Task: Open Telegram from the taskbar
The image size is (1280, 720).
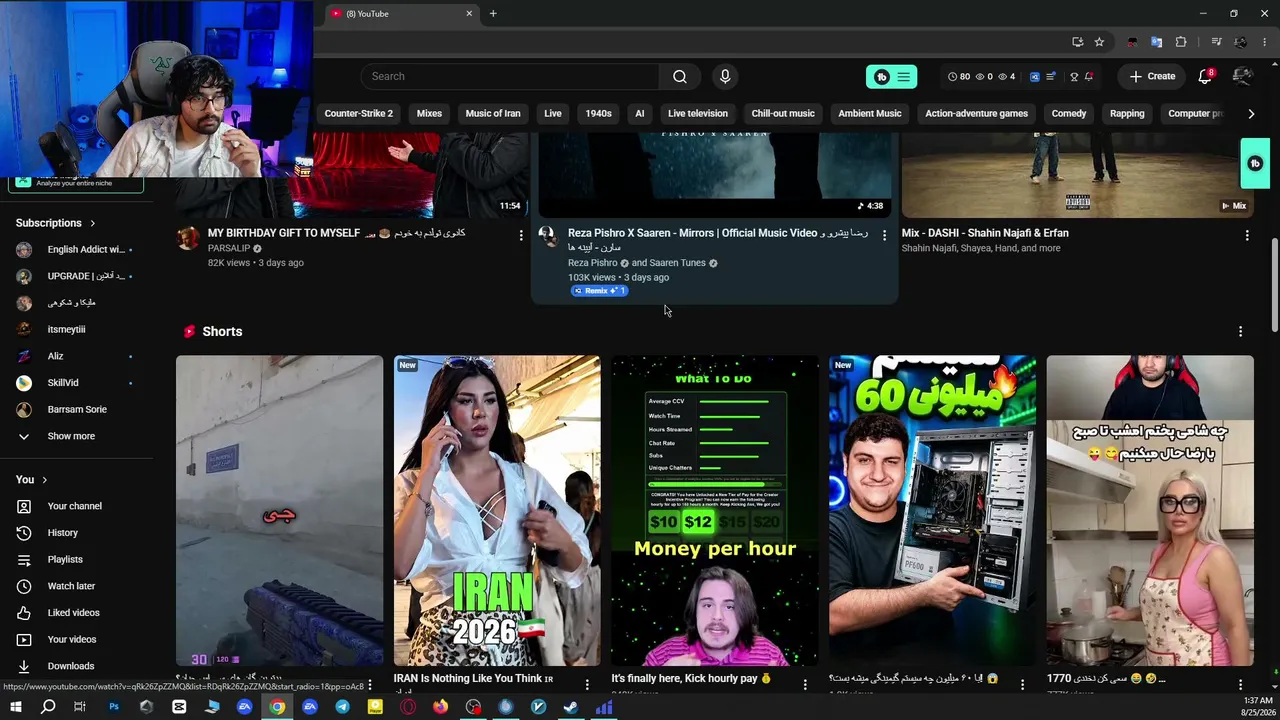Action: pyautogui.click(x=342, y=707)
